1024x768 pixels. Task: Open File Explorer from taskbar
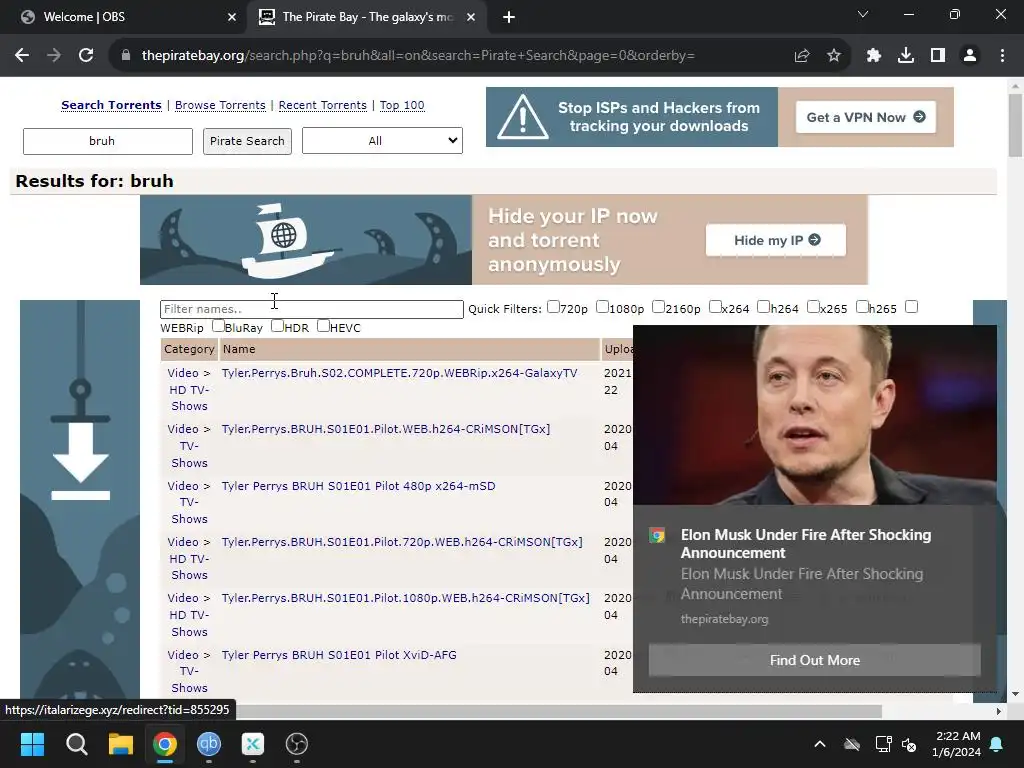tap(121, 744)
